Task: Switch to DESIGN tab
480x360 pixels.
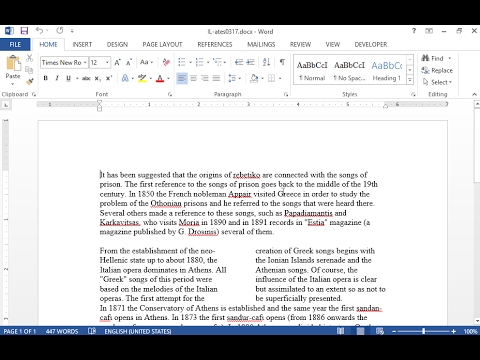Action: pos(117,44)
